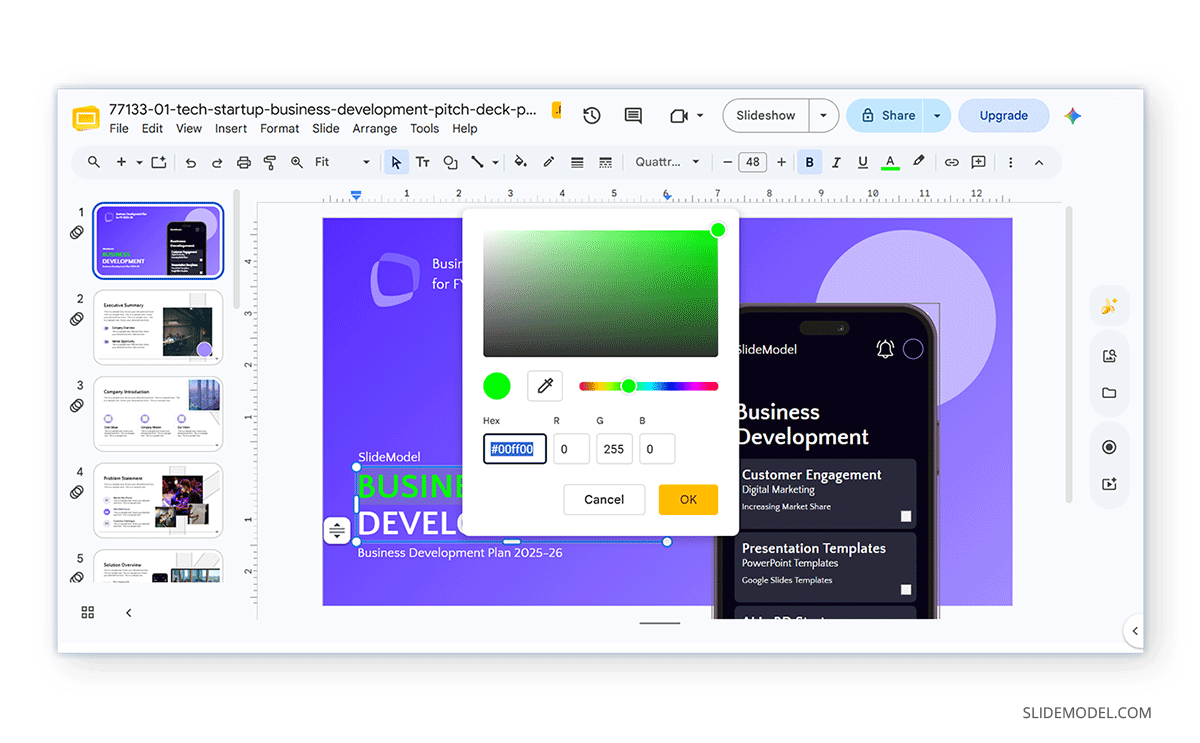Image resolution: width=1200 pixels, height=743 pixels.
Task: Click the highlight color marker icon
Action: click(918, 162)
